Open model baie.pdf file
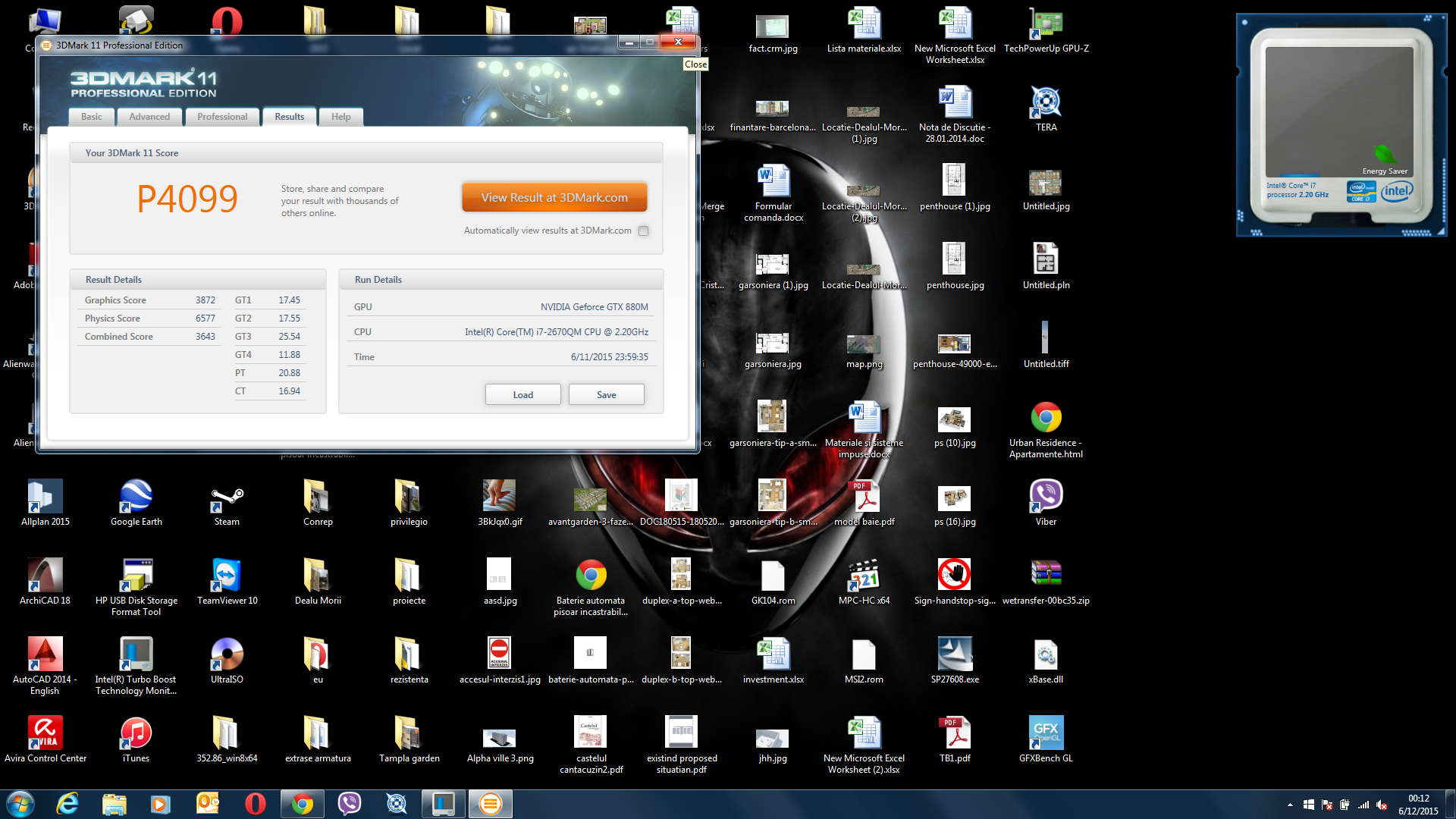The height and width of the screenshot is (819, 1456). [x=864, y=502]
